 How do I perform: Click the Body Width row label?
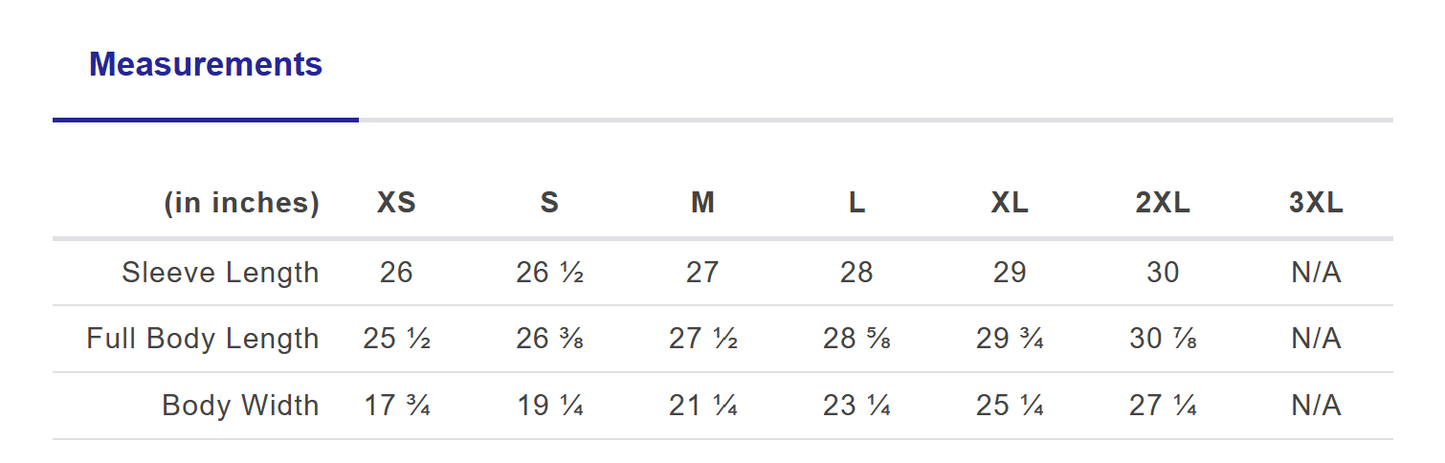point(240,405)
